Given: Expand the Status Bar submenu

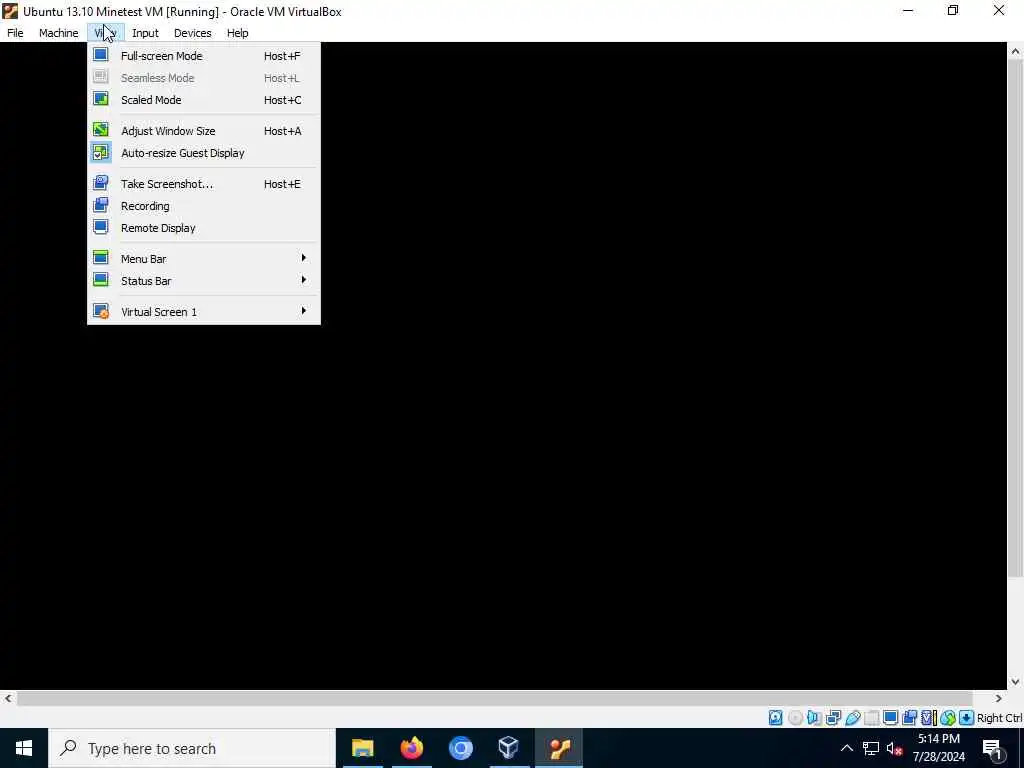Looking at the screenshot, I should pos(204,281).
